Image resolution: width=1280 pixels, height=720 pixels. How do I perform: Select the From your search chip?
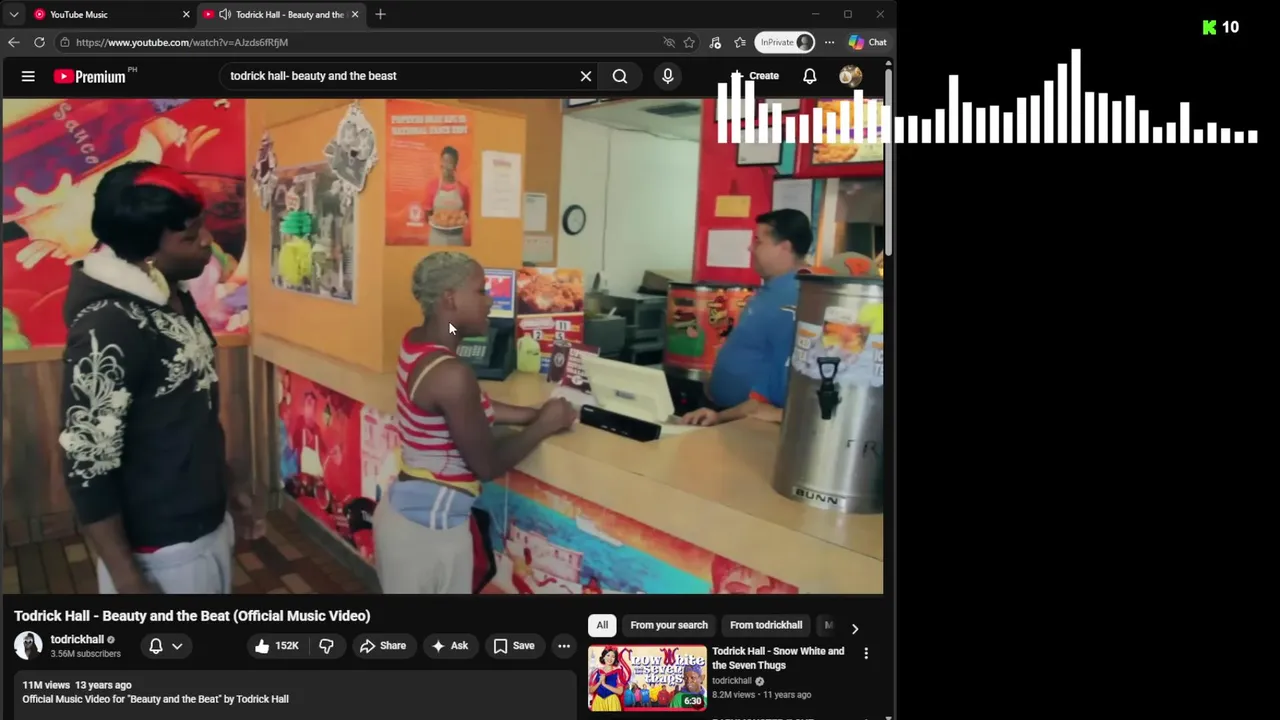(669, 625)
